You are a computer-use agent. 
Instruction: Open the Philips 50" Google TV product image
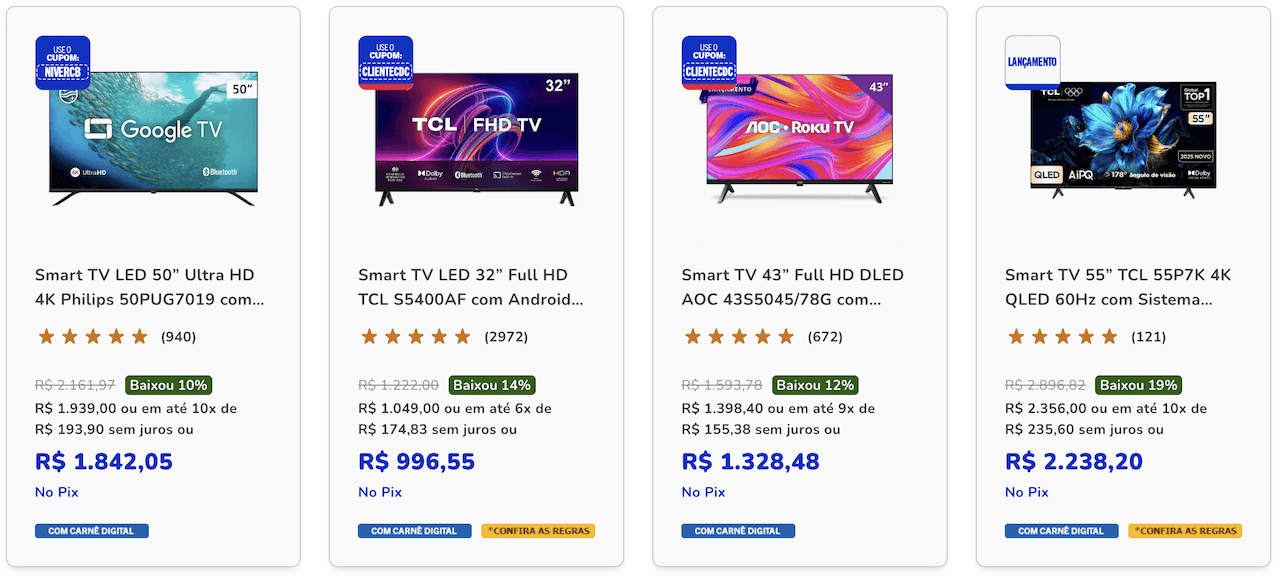click(153, 138)
